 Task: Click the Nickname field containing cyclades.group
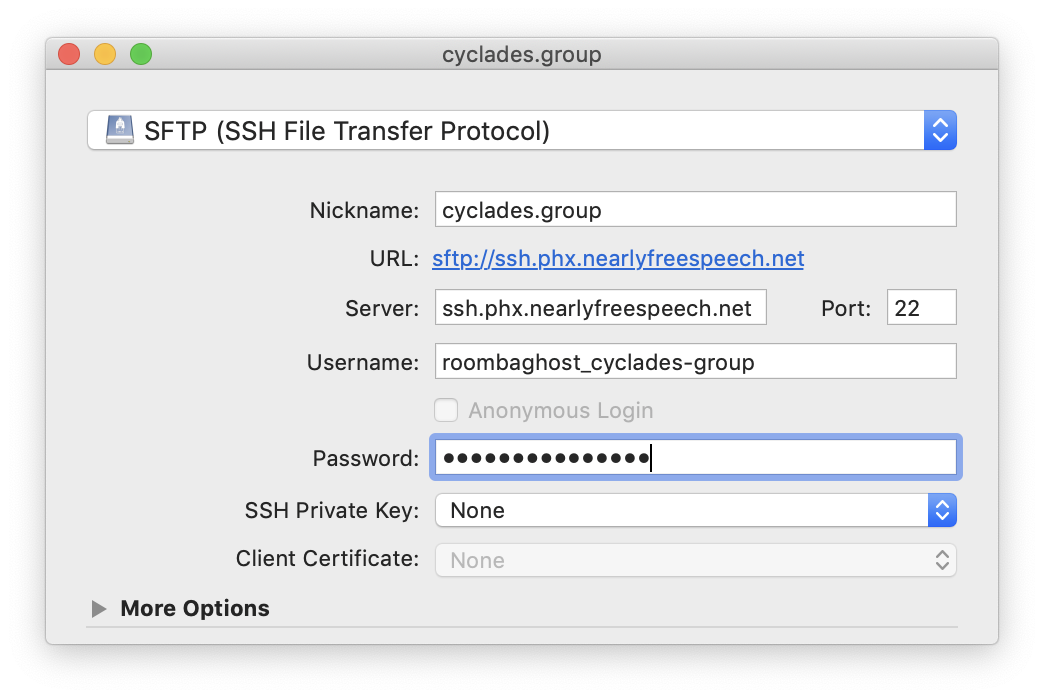tap(695, 210)
